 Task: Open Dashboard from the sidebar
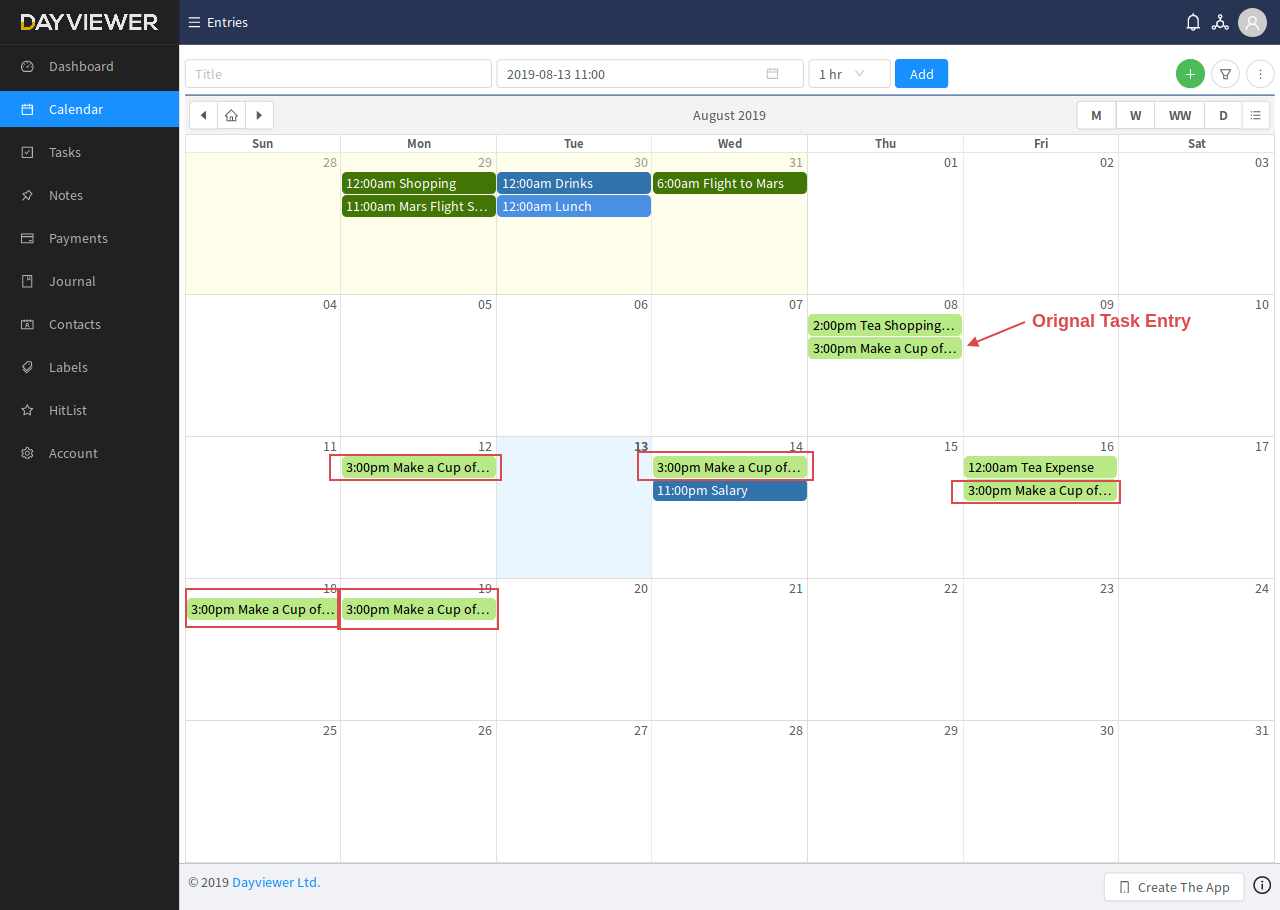89,66
